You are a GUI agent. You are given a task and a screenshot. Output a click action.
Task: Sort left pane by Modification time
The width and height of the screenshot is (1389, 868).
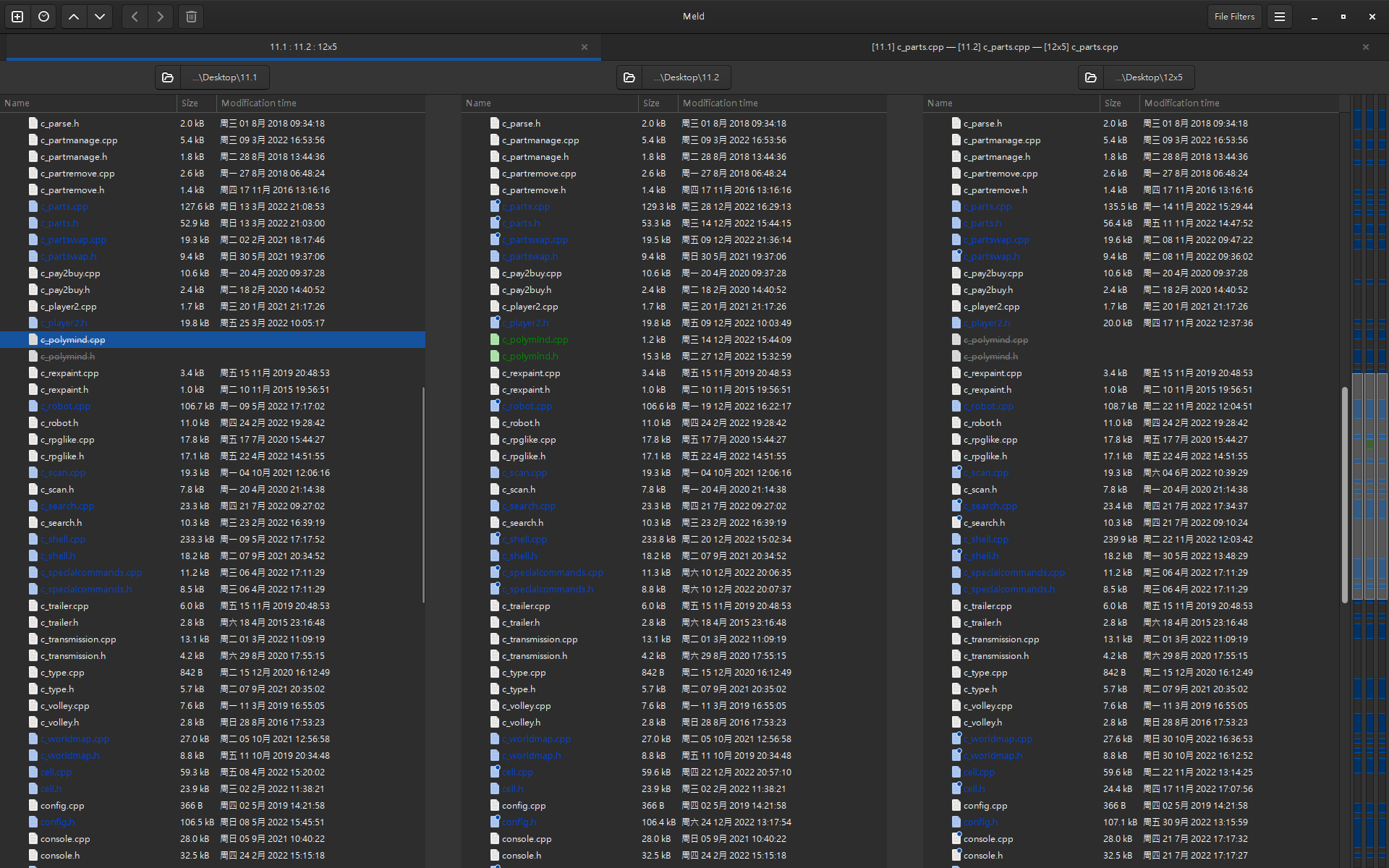[x=320, y=103]
